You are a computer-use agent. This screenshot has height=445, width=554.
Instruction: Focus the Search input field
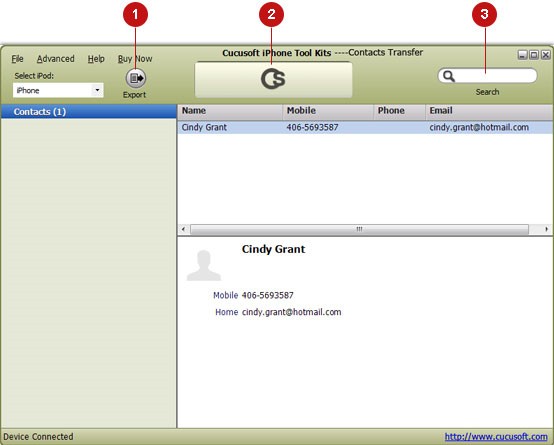pyautogui.click(x=495, y=76)
